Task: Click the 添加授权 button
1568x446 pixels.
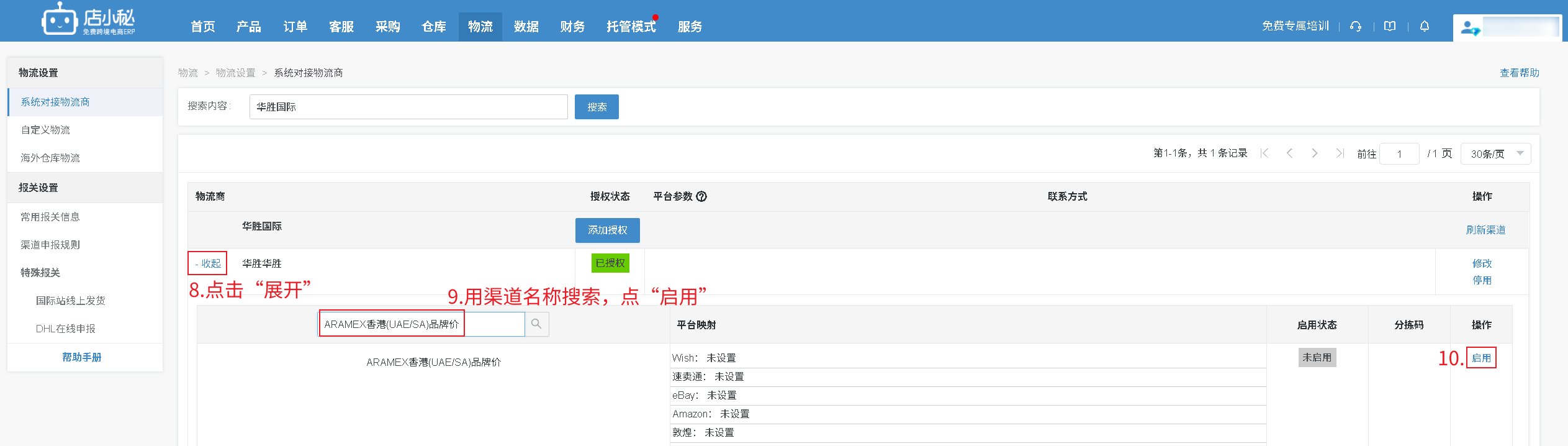Action: click(607, 230)
